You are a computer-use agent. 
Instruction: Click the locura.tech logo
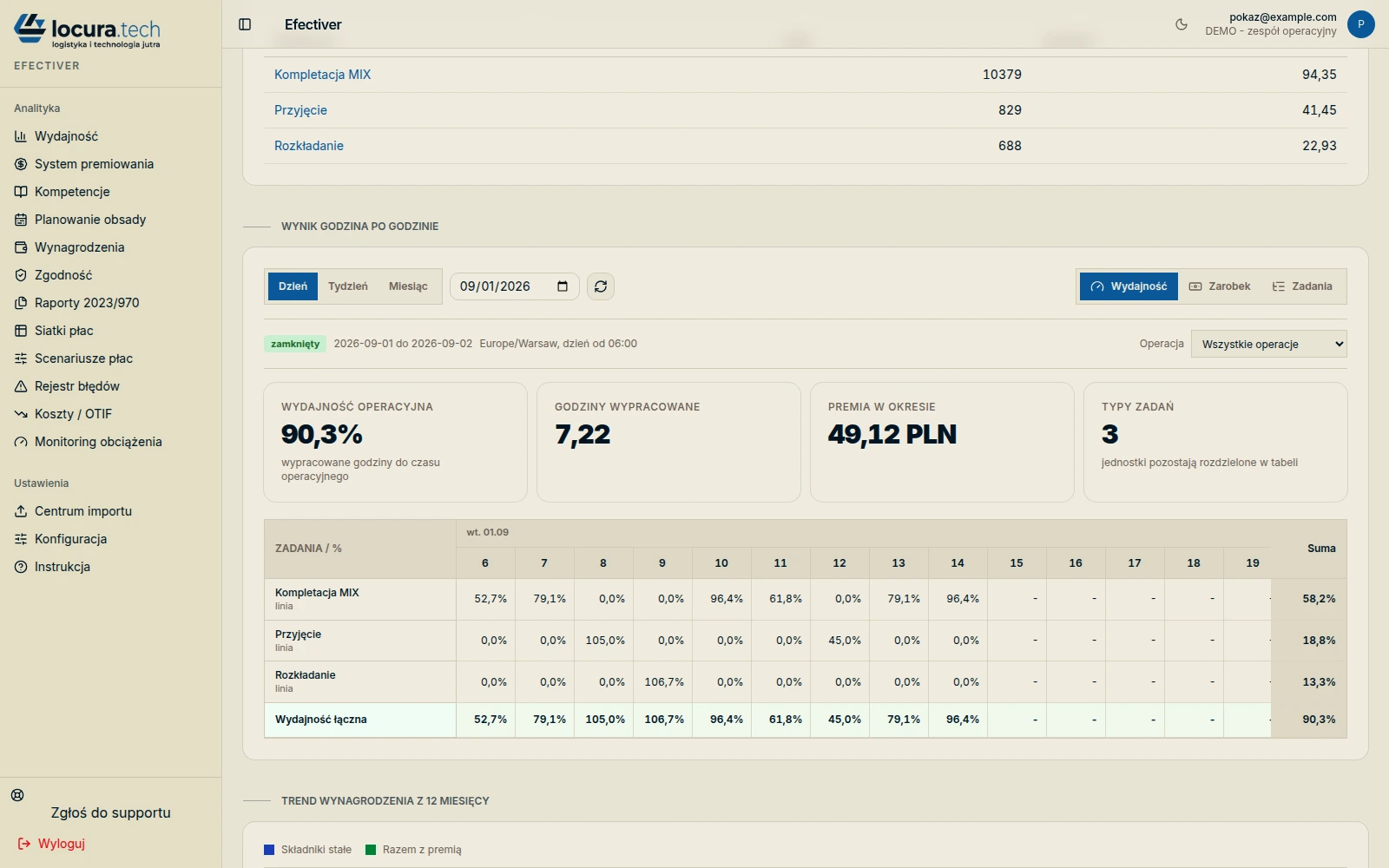click(x=87, y=31)
